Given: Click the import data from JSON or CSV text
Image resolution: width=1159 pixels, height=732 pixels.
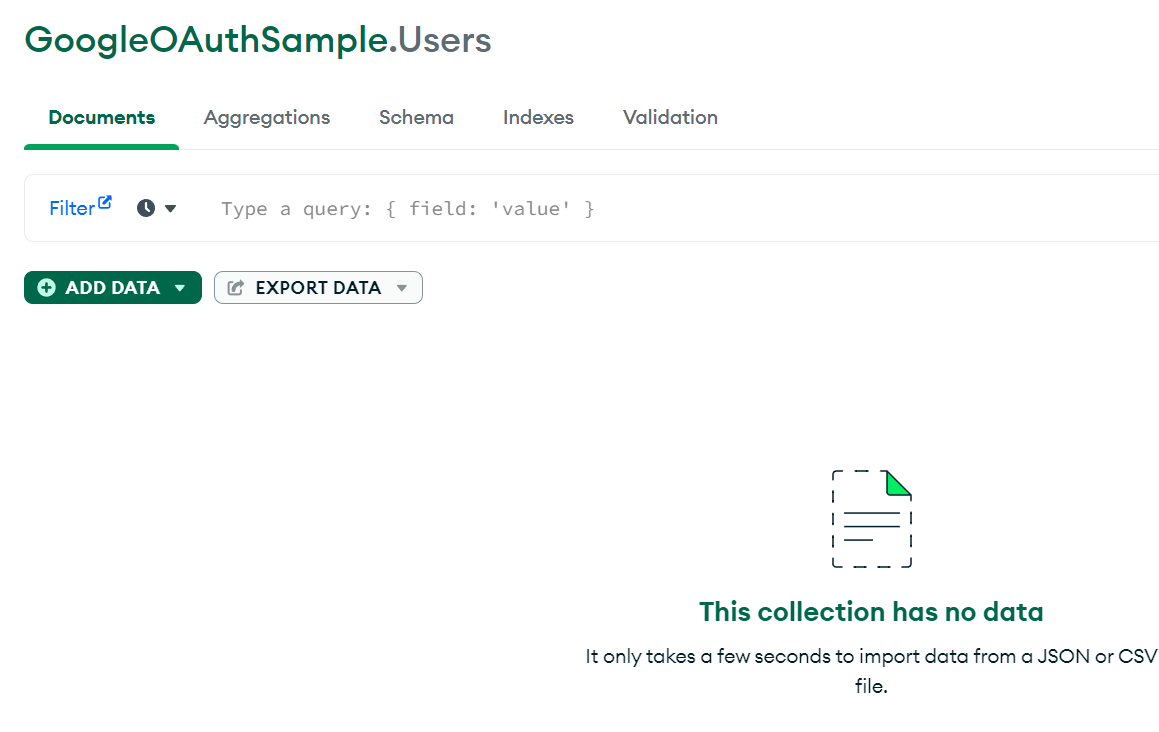Looking at the screenshot, I should coord(871,671).
